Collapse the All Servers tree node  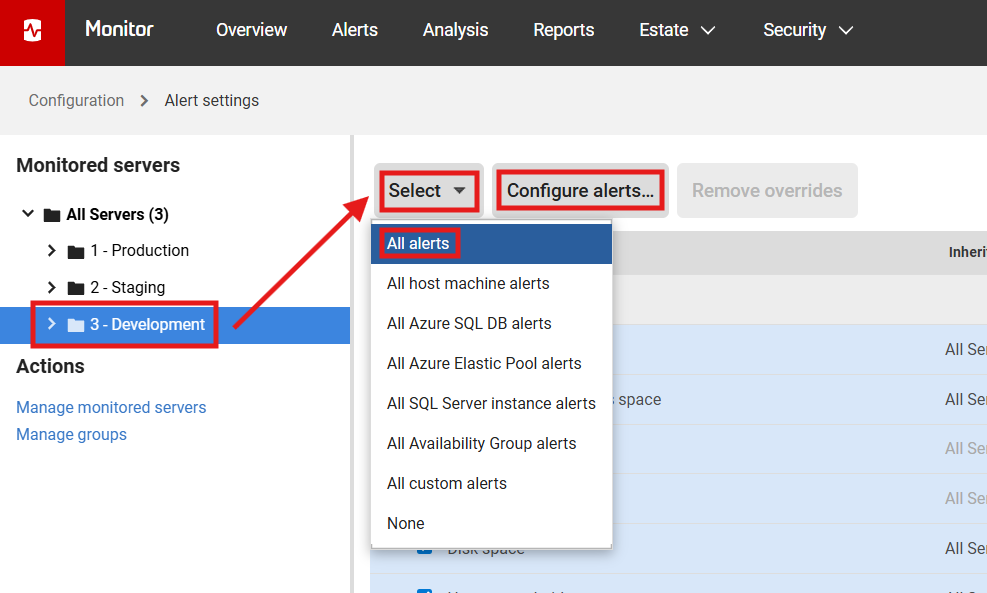tap(28, 213)
